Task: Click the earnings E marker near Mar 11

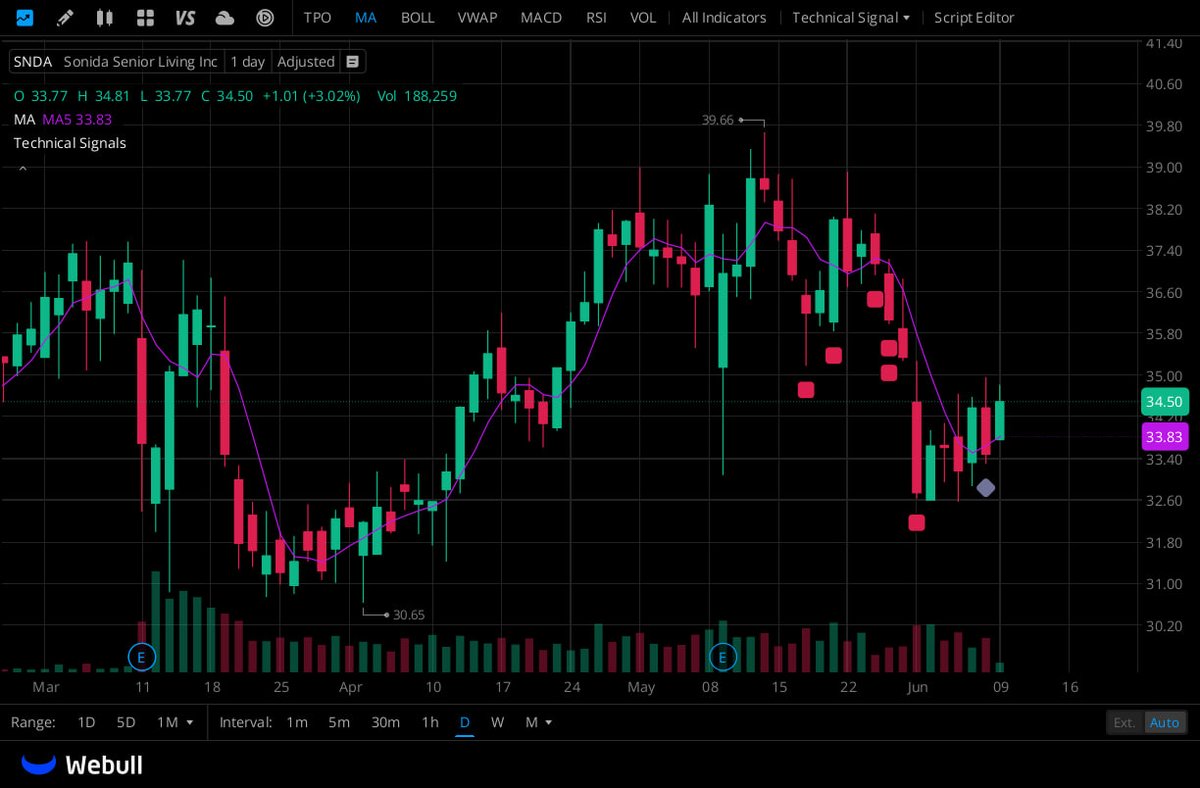Action: pos(142,657)
